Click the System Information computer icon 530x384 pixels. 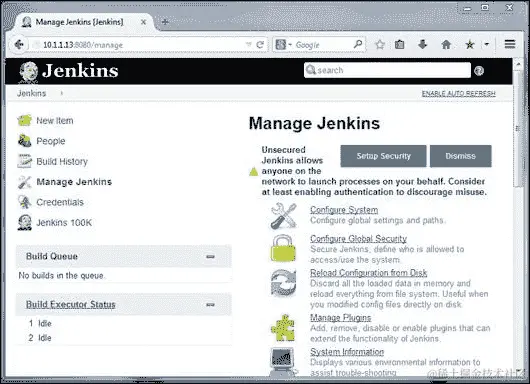click(283, 362)
